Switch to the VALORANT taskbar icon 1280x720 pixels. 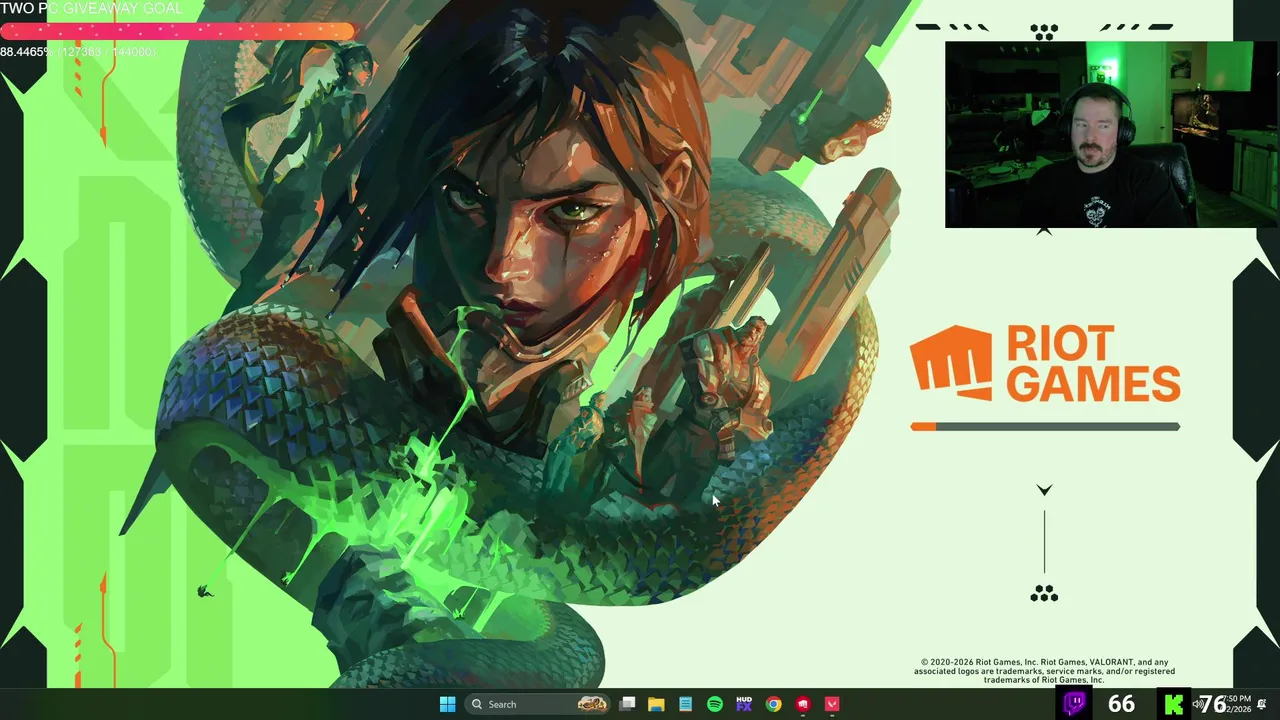coord(832,704)
